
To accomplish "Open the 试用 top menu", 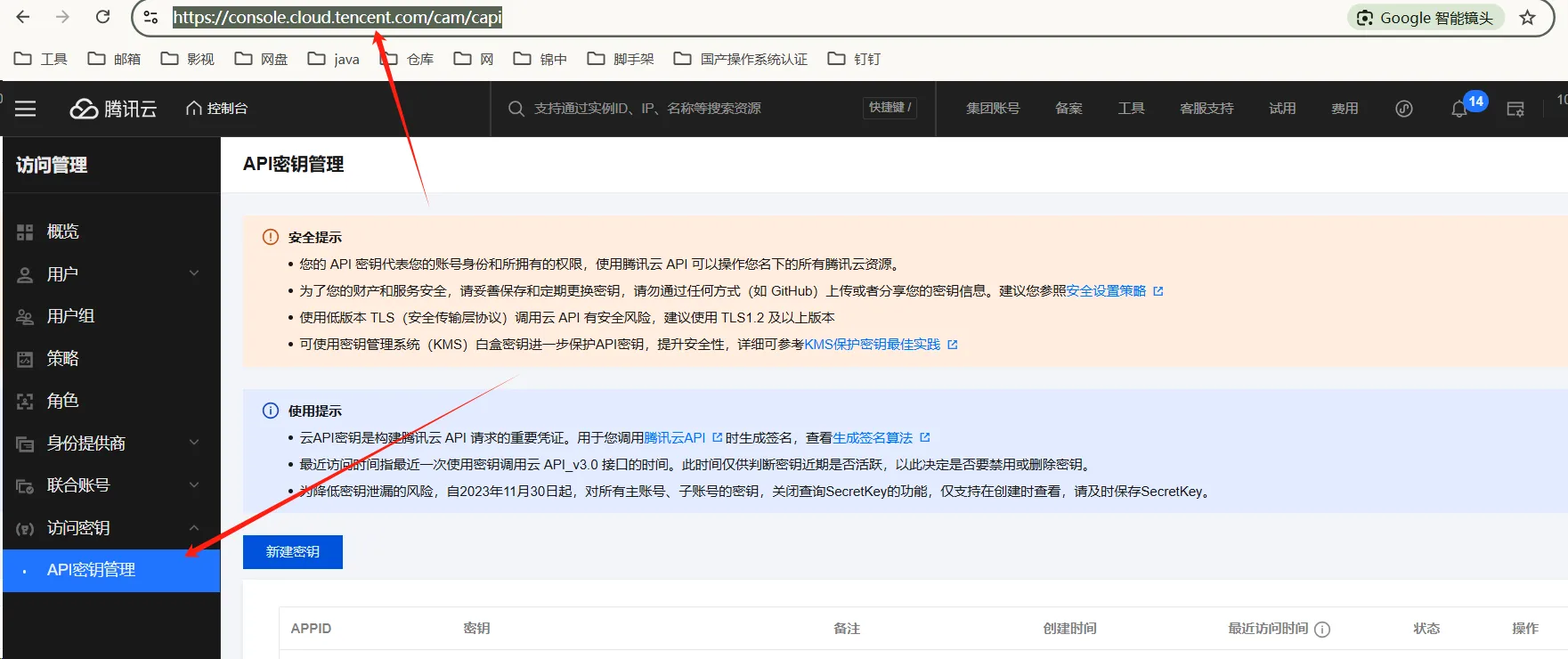I will pos(1282,109).
